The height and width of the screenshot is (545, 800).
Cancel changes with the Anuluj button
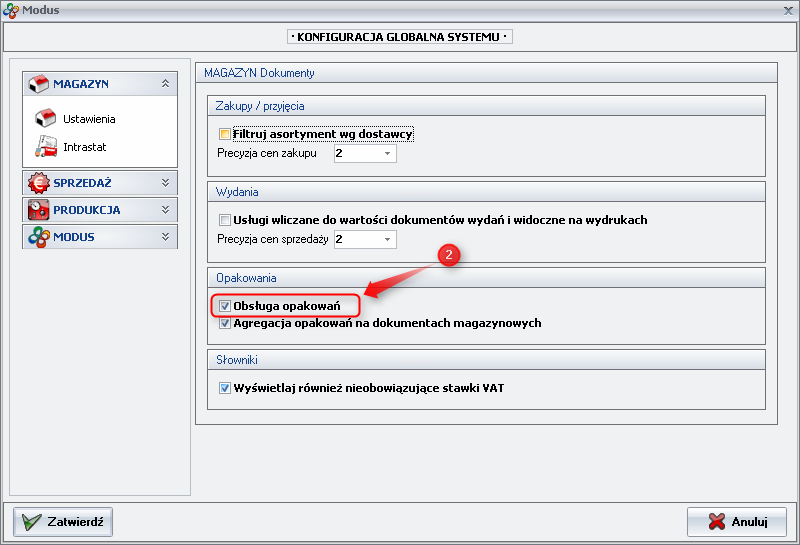737,522
